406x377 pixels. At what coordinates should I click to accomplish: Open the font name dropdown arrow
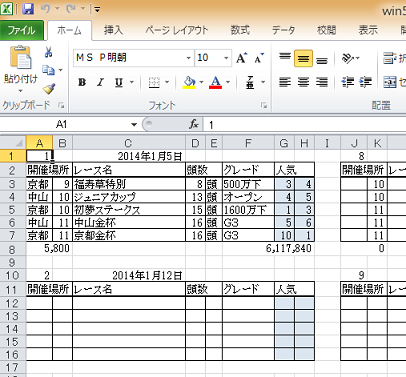[x=189, y=58]
